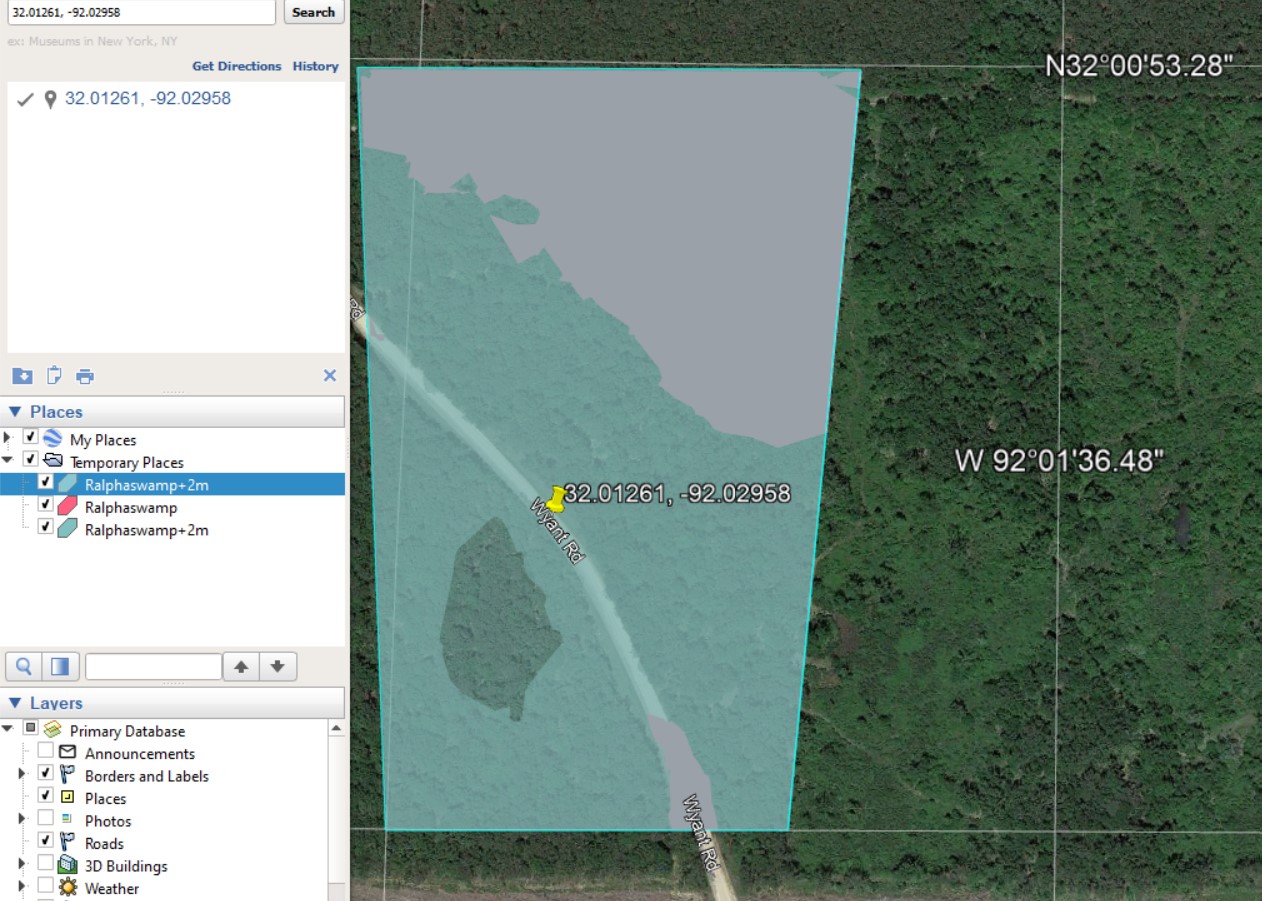Disable the Borders and Labels checkbox
This screenshot has width=1262, height=901.
click(45, 774)
